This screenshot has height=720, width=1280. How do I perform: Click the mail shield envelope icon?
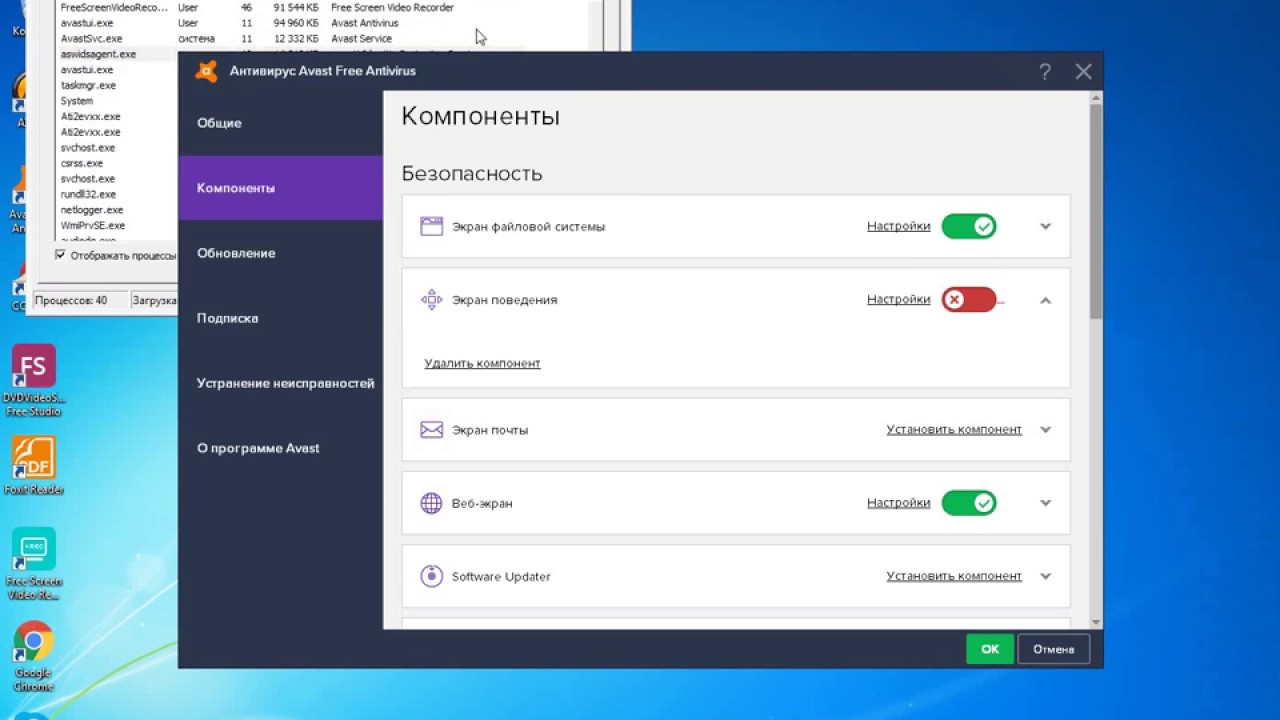coord(431,430)
